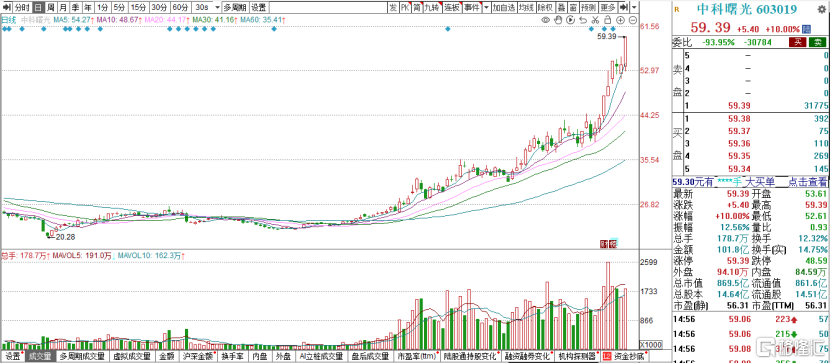This screenshot has height=364, width=831.
Task: Toggle the 除权 ex-rights button
Action: pyautogui.click(x=545, y=7)
